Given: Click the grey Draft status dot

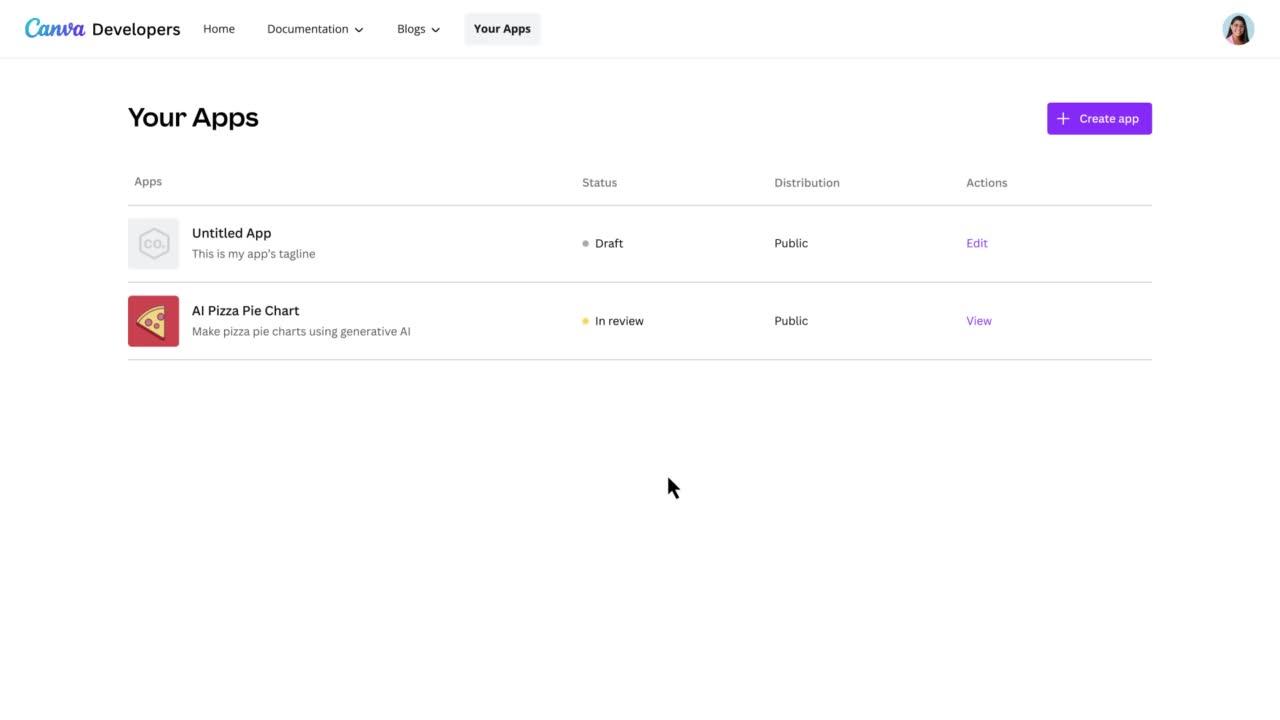Looking at the screenshot, I should coord(586,244).
